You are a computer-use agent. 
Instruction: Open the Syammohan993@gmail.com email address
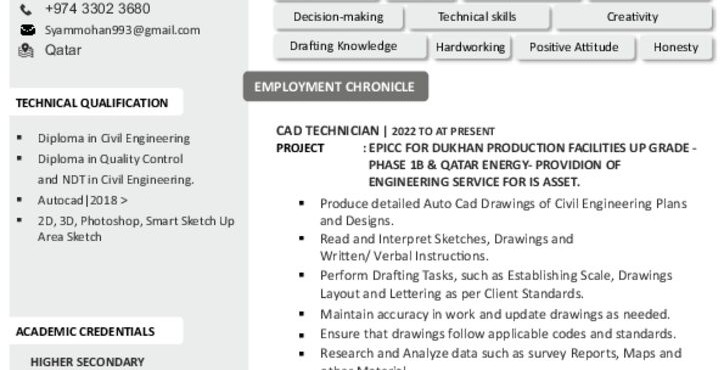pos(122,30)
